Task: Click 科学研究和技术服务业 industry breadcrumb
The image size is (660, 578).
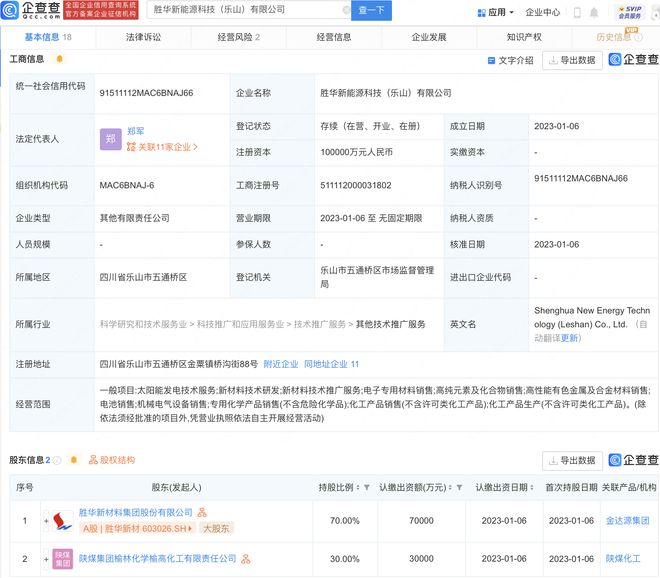Action: point(143,324)
